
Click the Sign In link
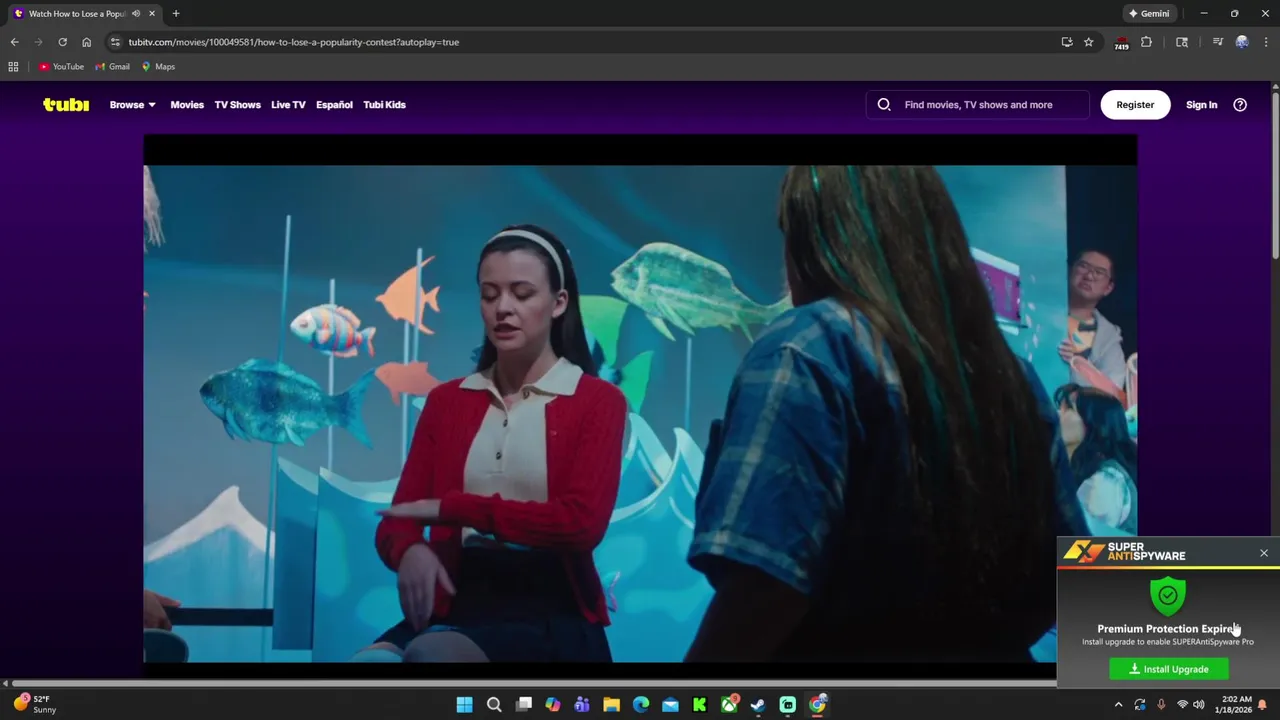point(1201,104)
